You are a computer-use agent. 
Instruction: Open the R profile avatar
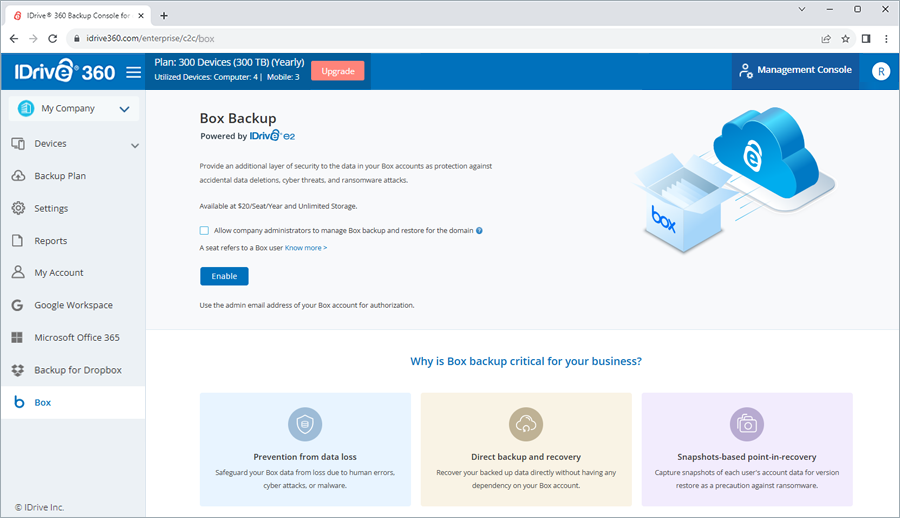[x=880, y=71]
